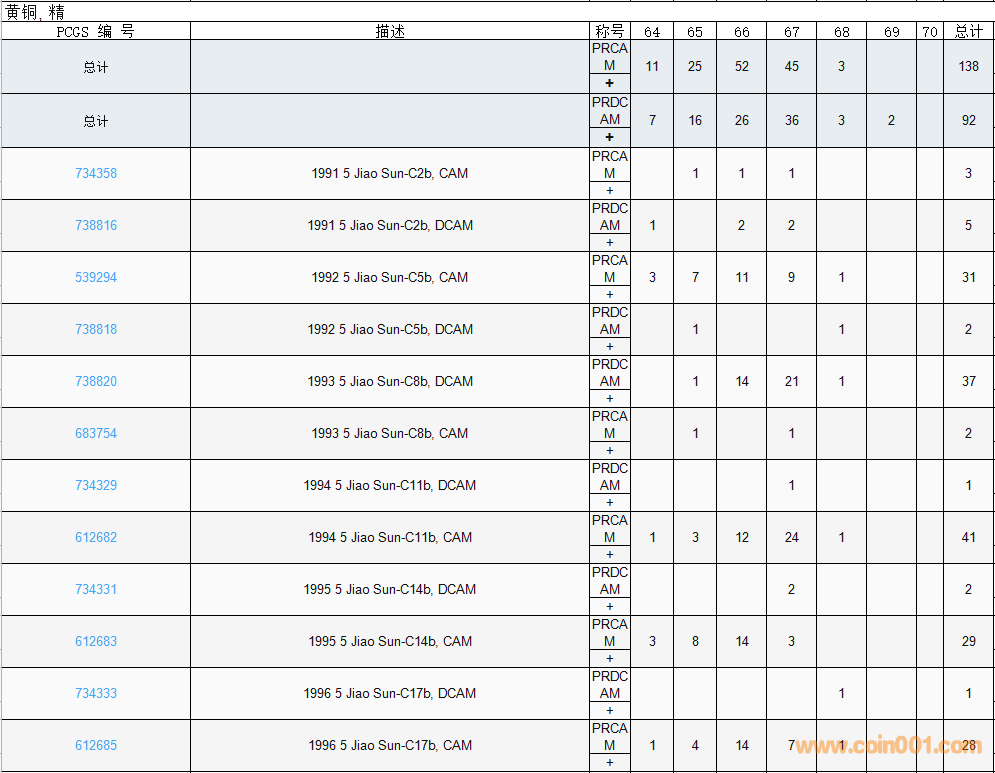Open the 612682 coin entry link
This screenshot has width=995, height=773.
coord(96,537)
